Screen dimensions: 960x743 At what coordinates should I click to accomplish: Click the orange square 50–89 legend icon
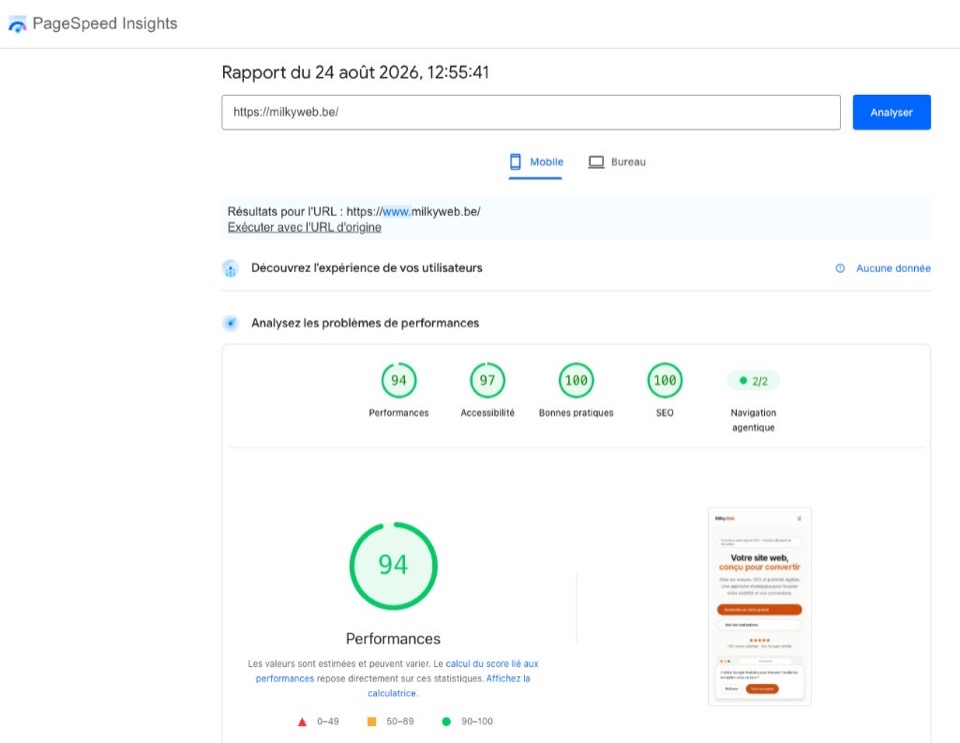[372, 722]
